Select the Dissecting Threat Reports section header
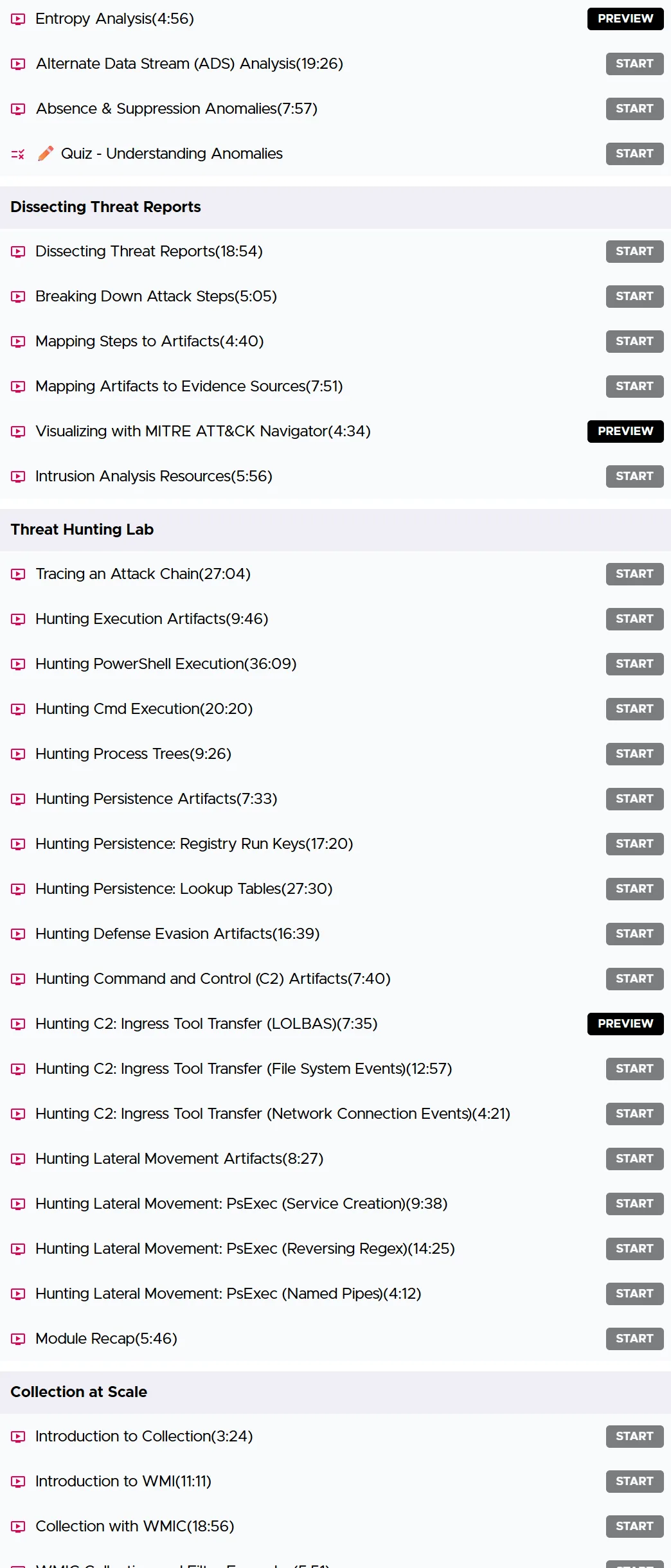This screenshot has height=1568, width=671. point(335,207)
